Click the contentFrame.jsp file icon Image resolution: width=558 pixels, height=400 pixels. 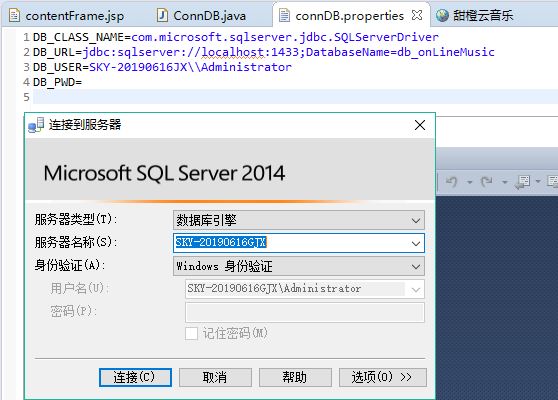coord(14,15)
